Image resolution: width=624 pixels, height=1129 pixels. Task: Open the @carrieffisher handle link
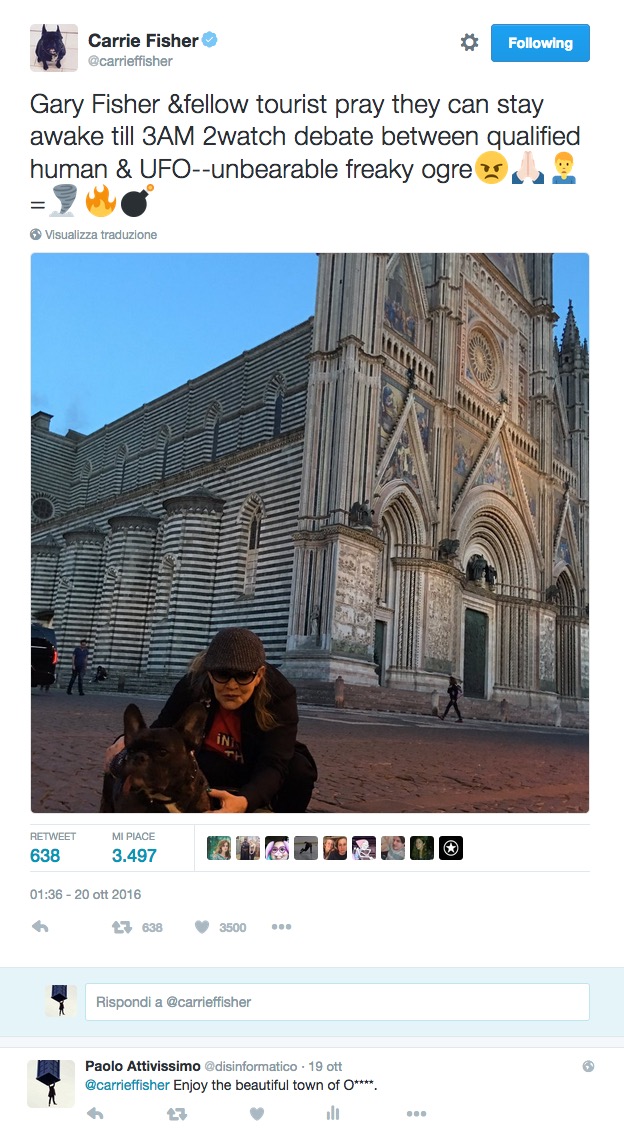(130, 61)
